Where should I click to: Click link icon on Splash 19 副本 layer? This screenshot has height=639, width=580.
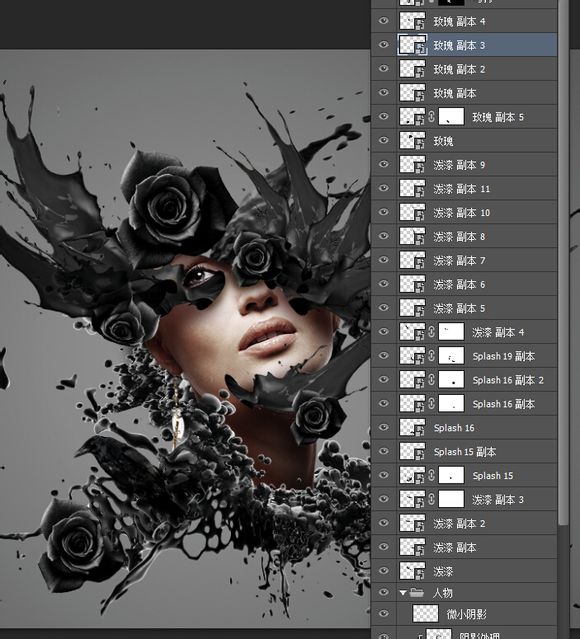(x=431, y=356)
